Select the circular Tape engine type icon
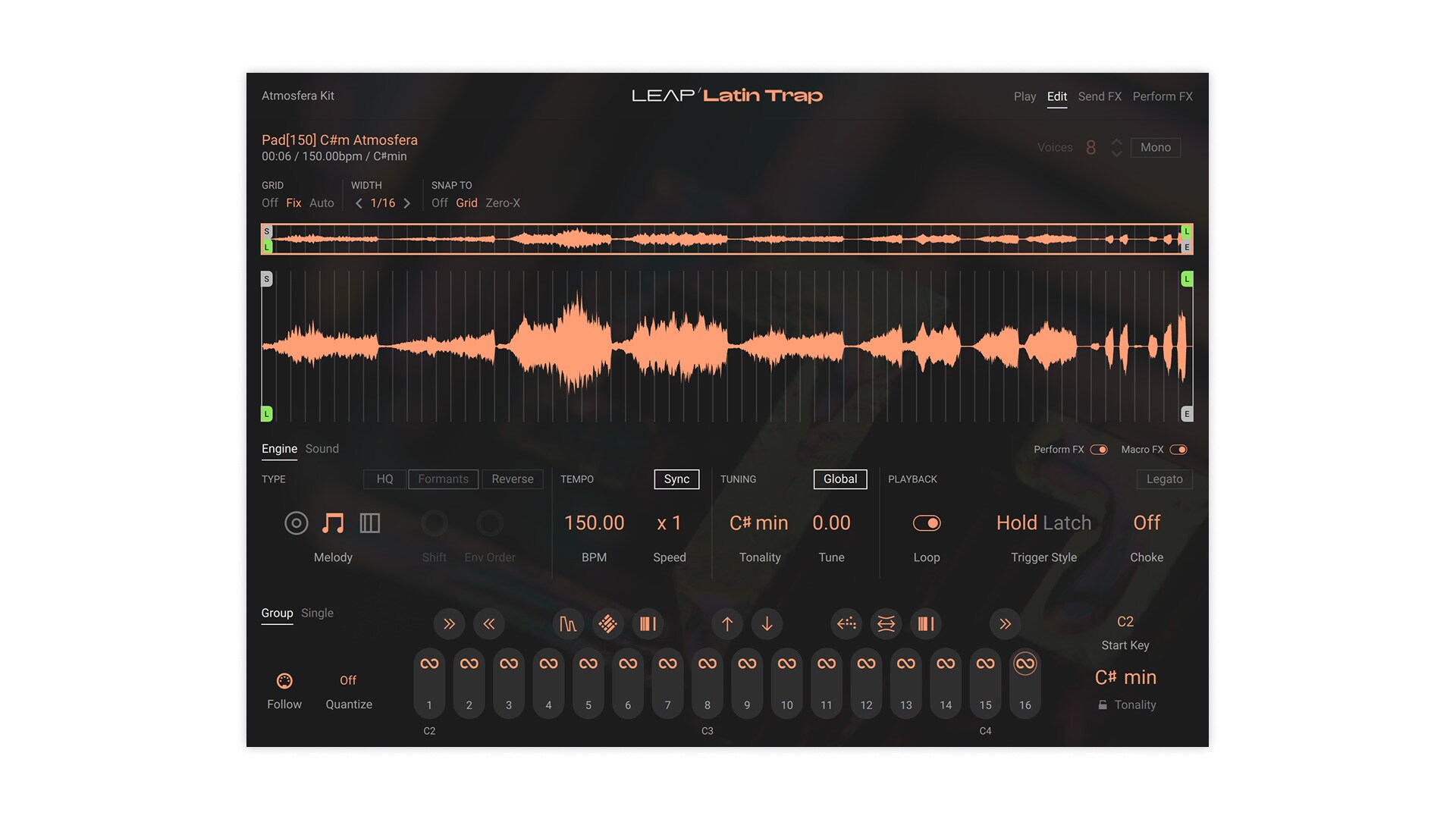The image size is (1456, 819). 296,523
